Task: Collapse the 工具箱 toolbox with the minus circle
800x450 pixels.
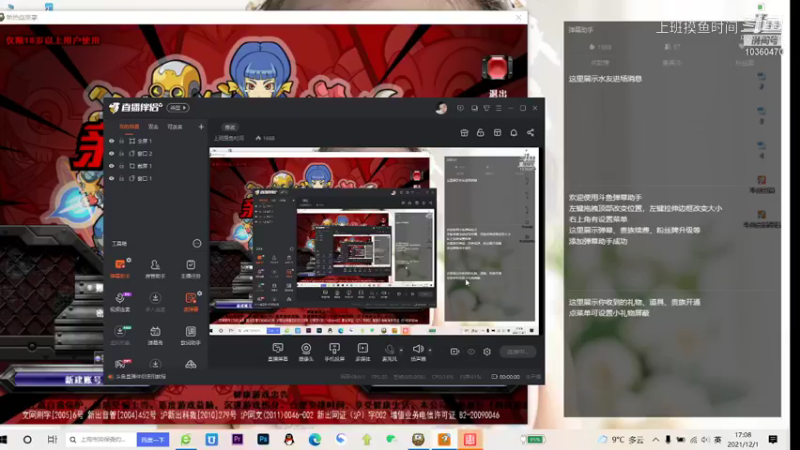Action: coord(197,243)
